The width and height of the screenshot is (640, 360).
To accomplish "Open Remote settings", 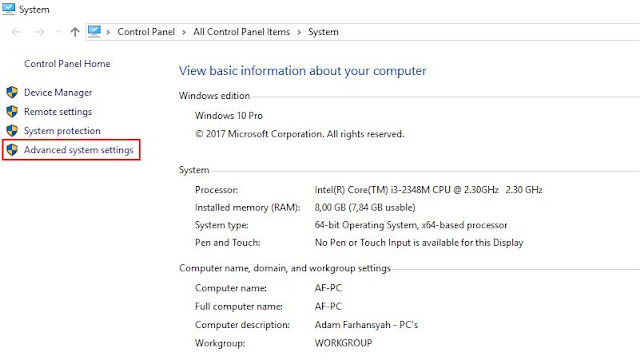I will (58, 112).
